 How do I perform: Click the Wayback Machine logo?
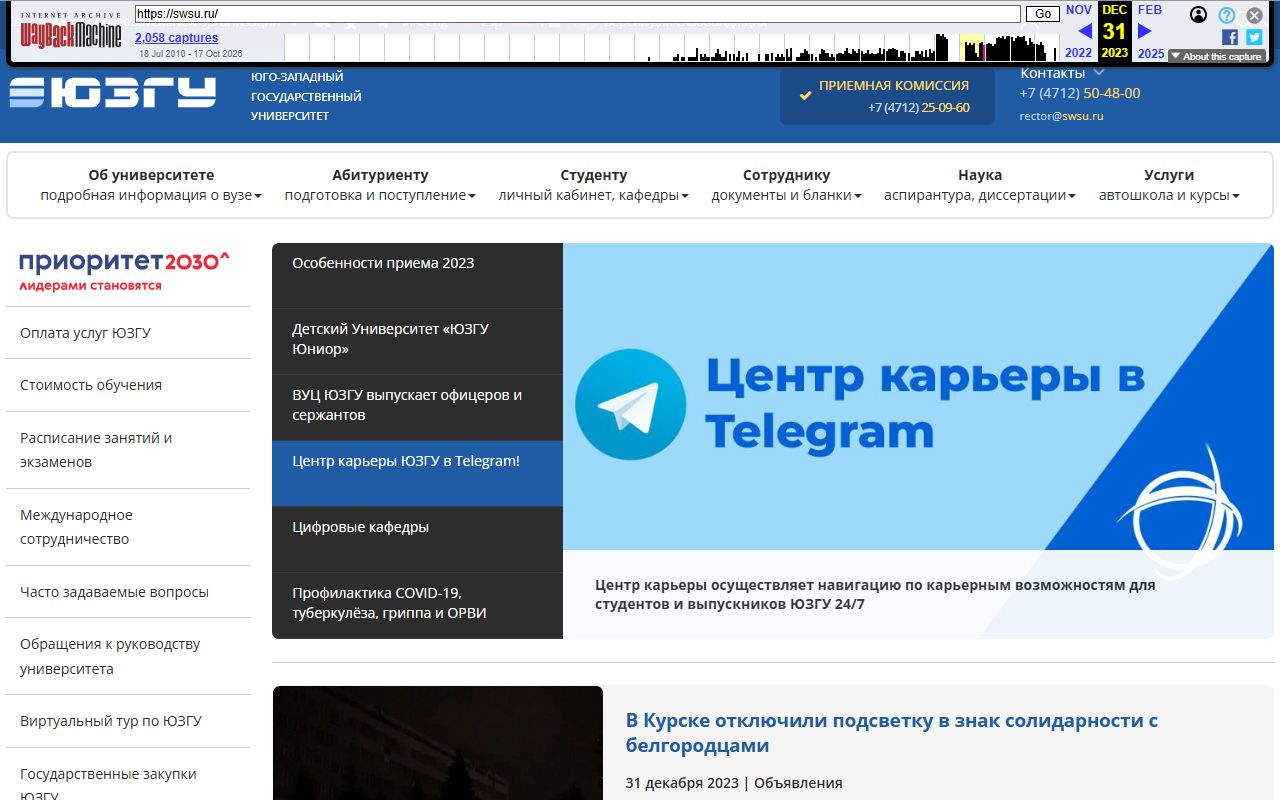[71, 31]
